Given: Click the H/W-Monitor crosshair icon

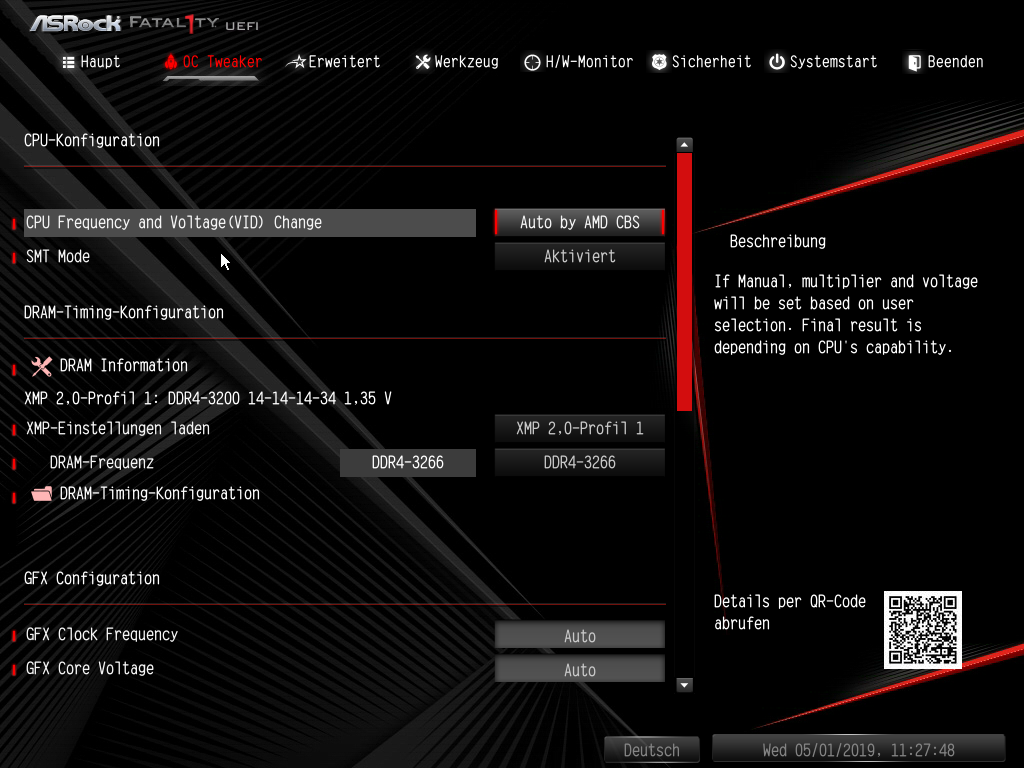Looking at the screenshot, I should 532,62.
